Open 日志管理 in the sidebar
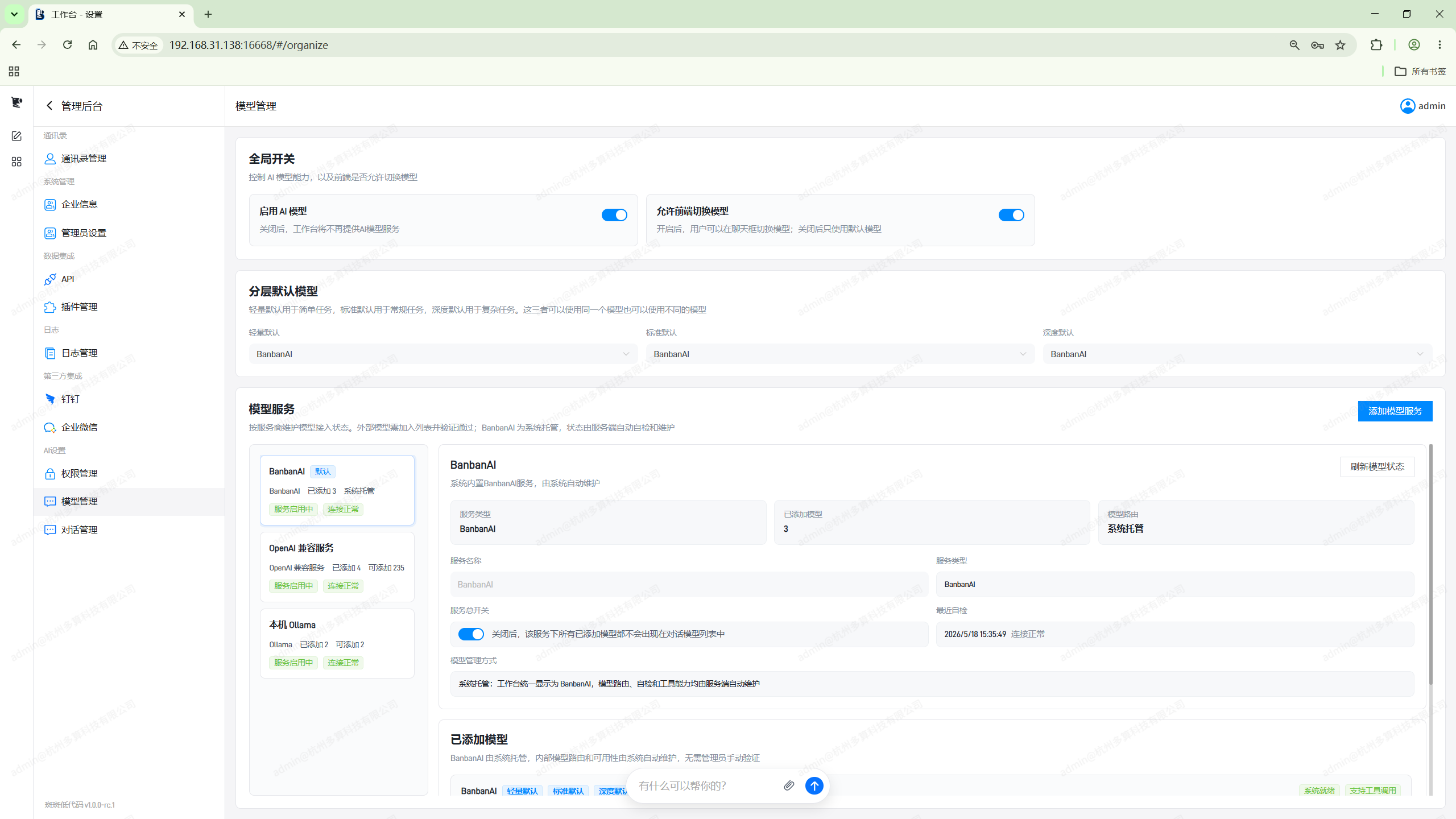Image resolution: width=1456 pixels, height=819 pixels. [129, 353]
